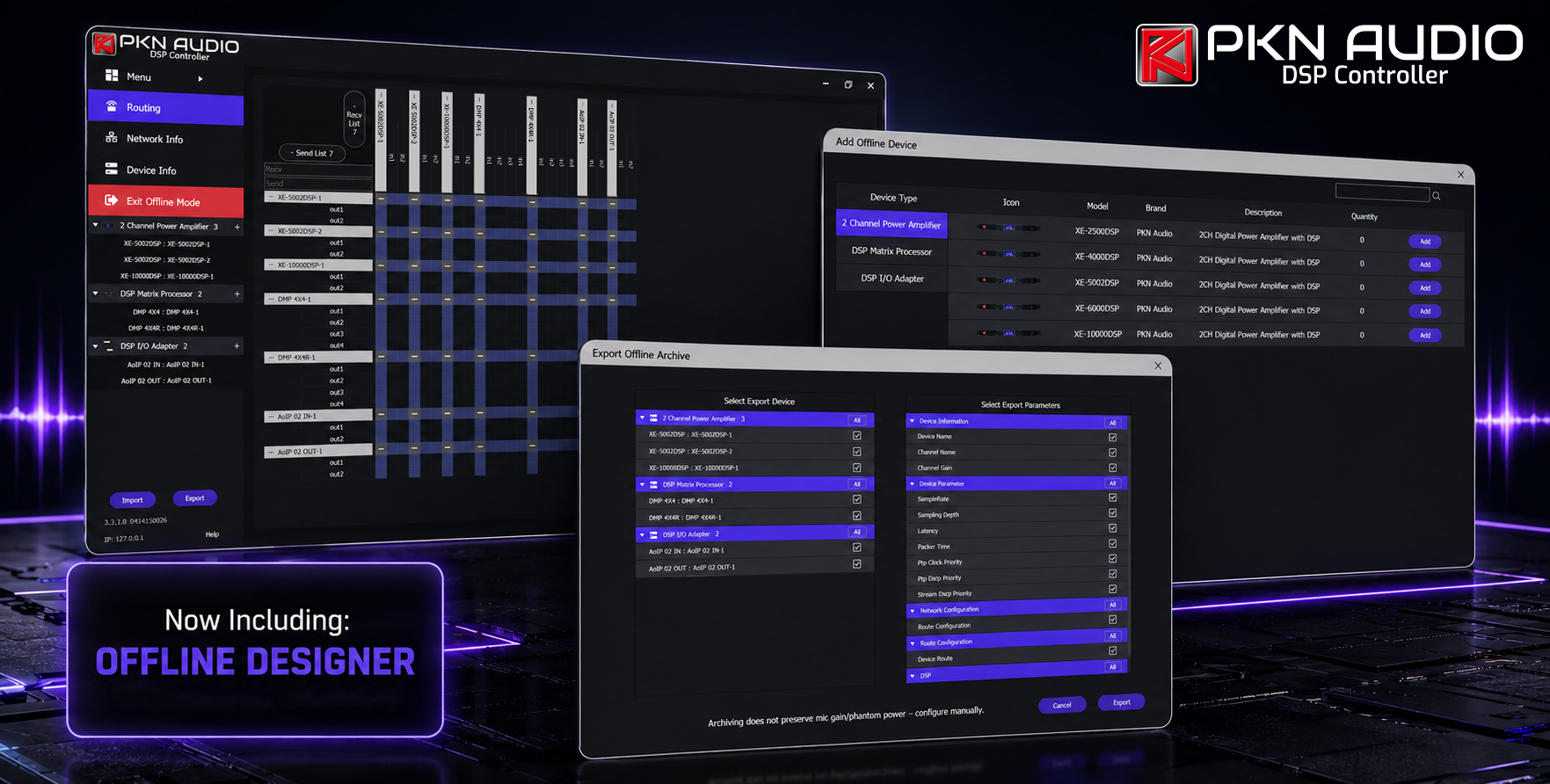Select the DSP Matrix Processor device type
Image resolution: width=1550 pixels, height=784 pixels.
click(x=891, y=251)
